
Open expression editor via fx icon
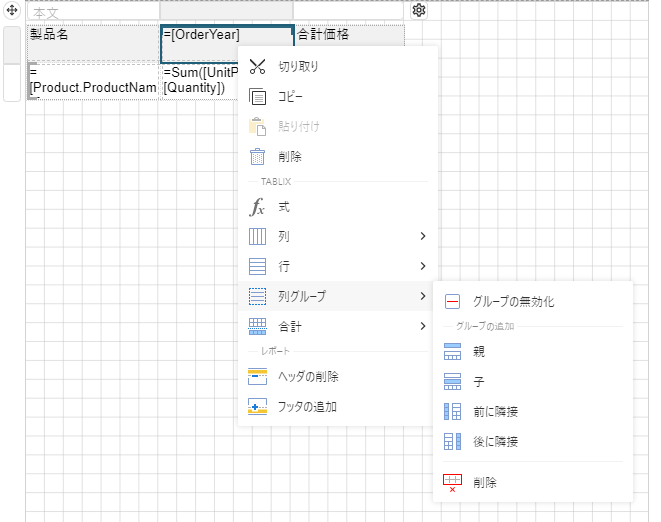(257, 207)
